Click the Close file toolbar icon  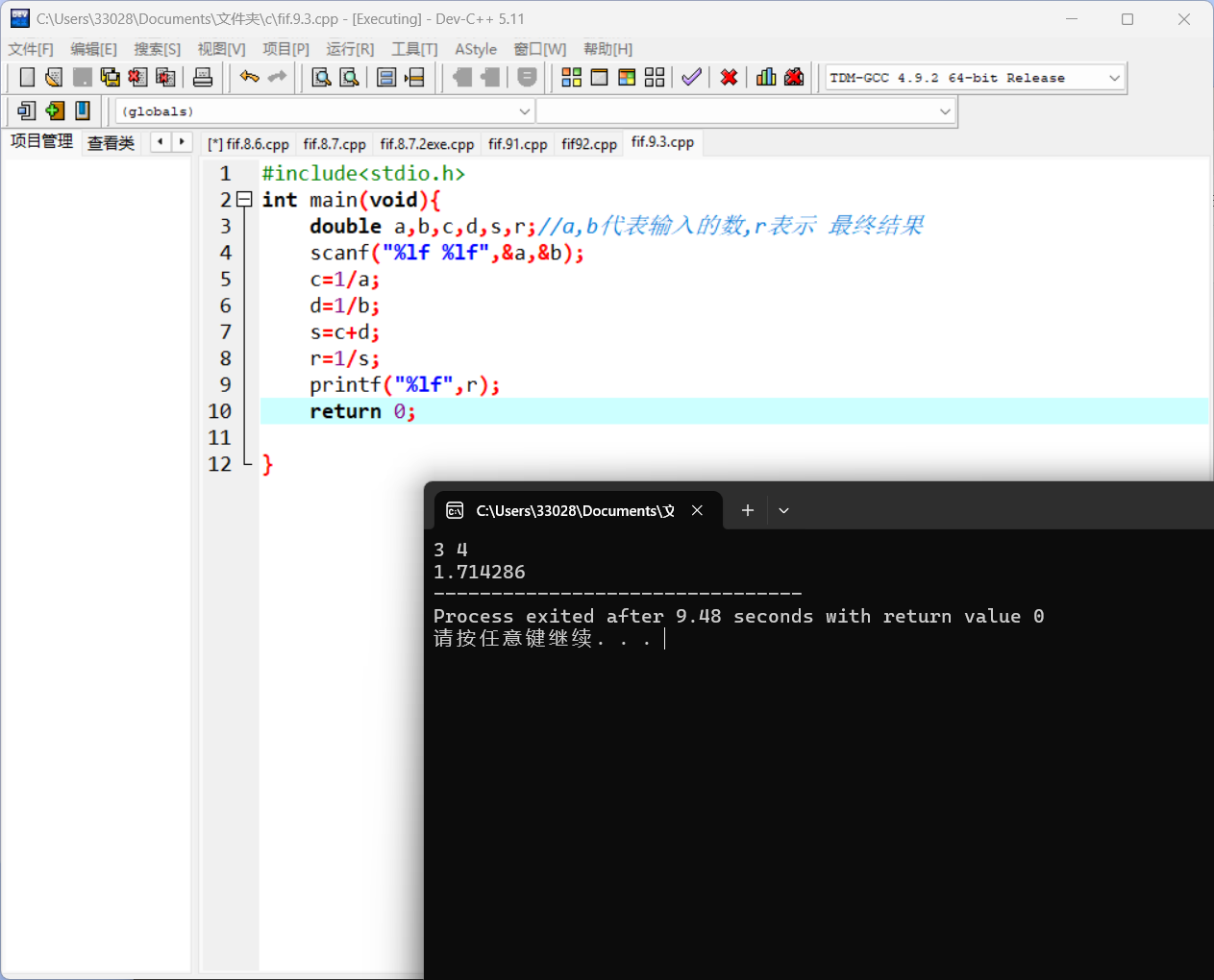tap(138, 78)
